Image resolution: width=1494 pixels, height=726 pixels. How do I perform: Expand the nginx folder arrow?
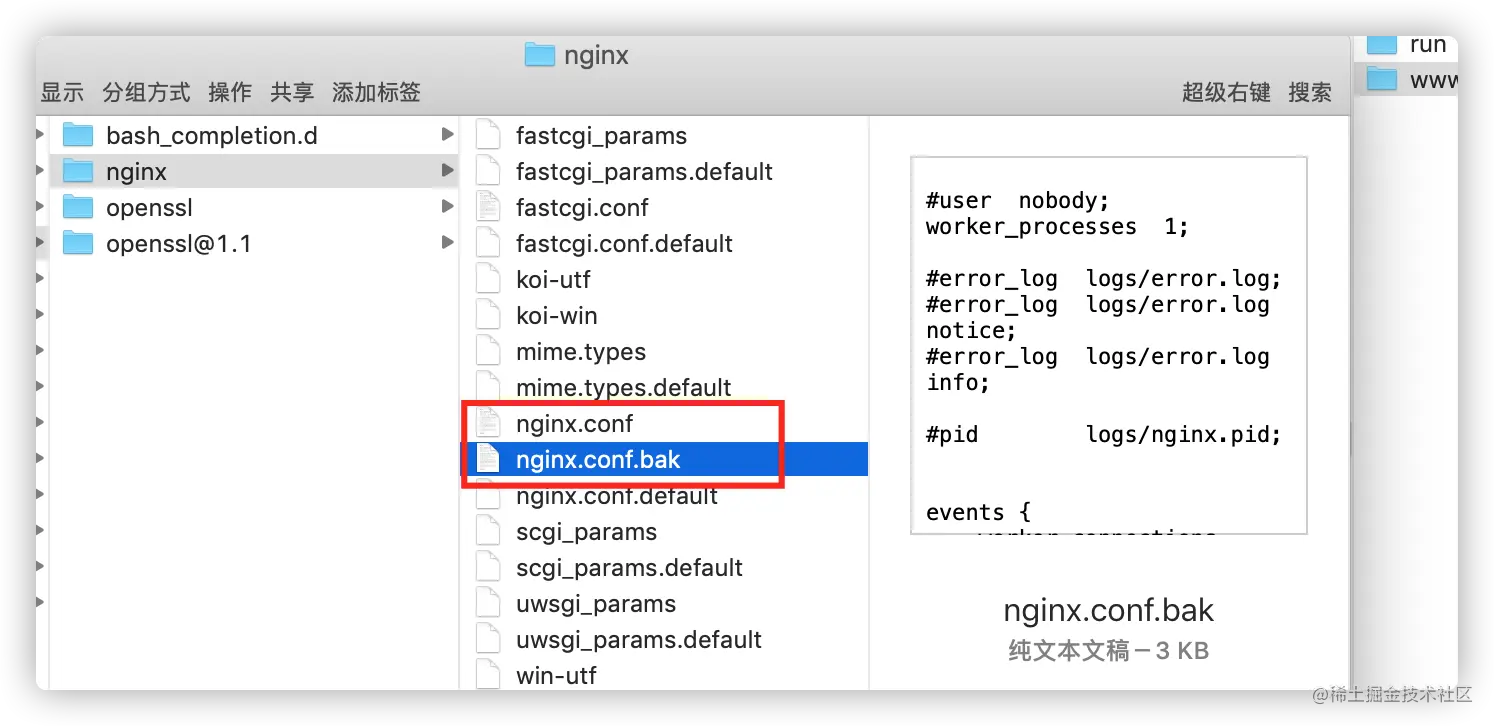click(447, 171)
